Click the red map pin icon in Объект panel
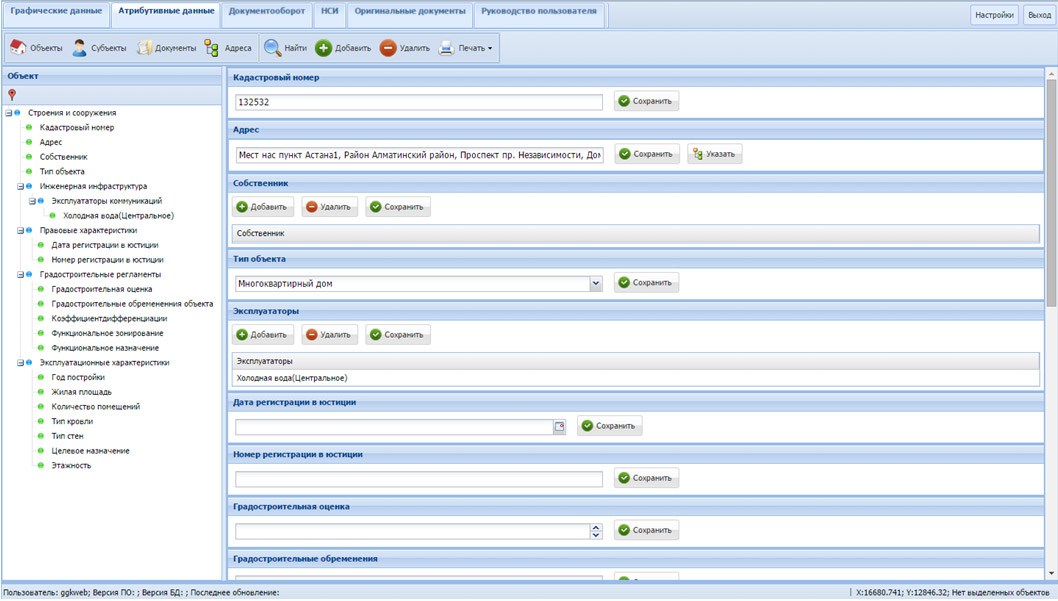1058x601 pixels. (12, 95)
